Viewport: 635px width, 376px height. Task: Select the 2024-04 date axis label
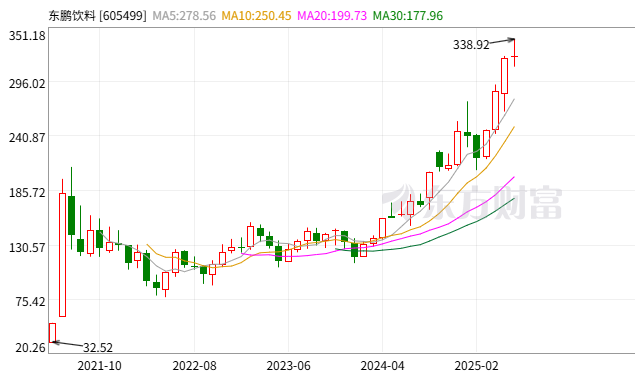click(382, 366)
